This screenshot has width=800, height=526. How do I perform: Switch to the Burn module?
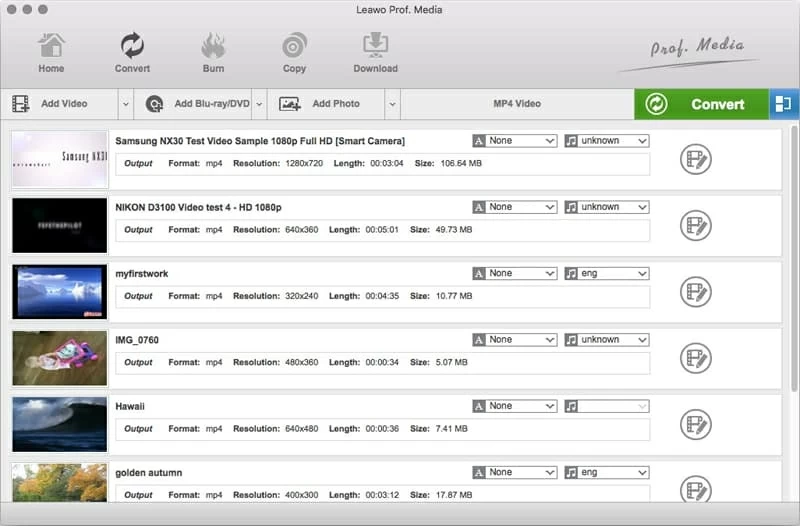pyautogui.click(x=213, y=53)
